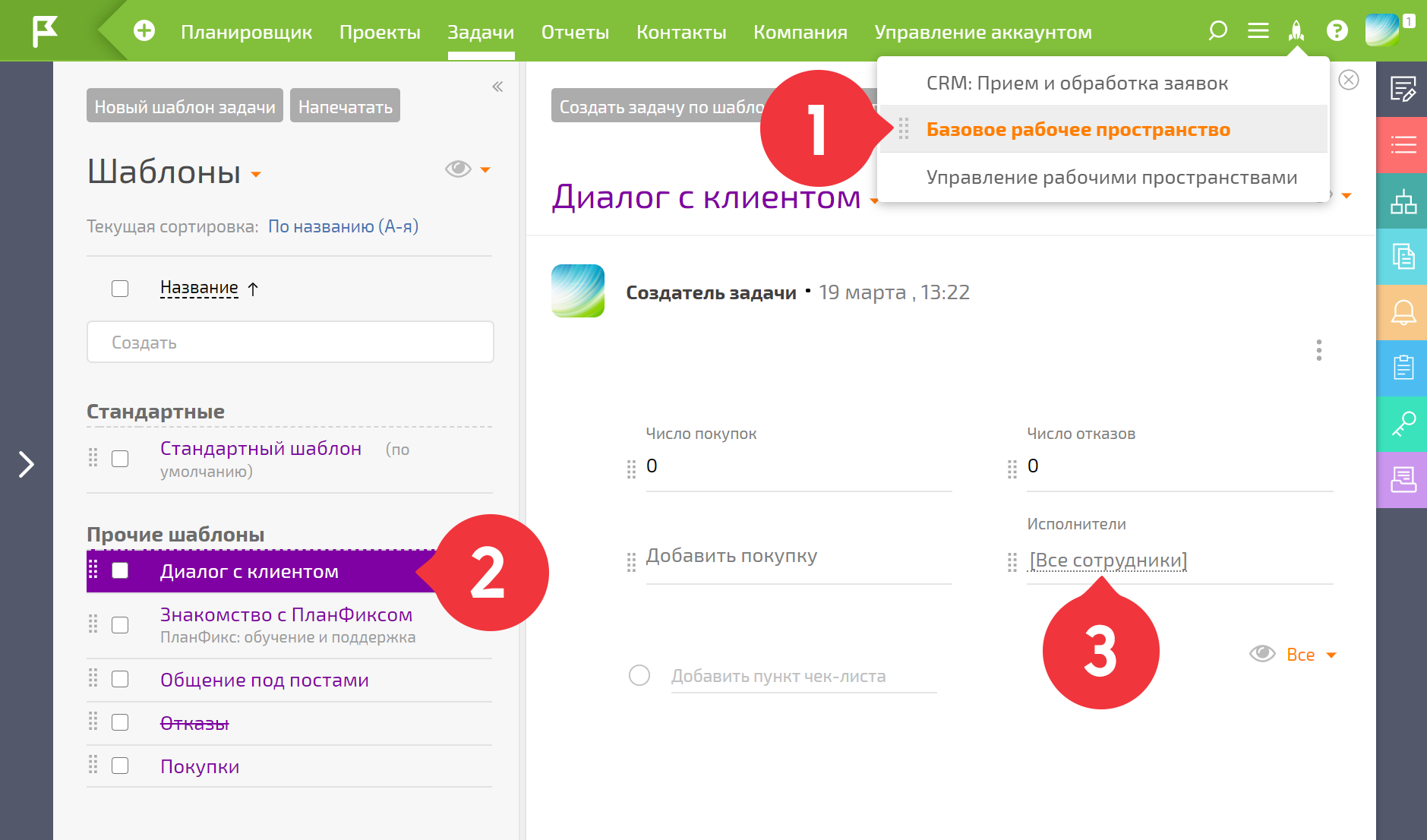Click the Напечатать button
The width and height of the screenshot is (1427, 840).
346,106
